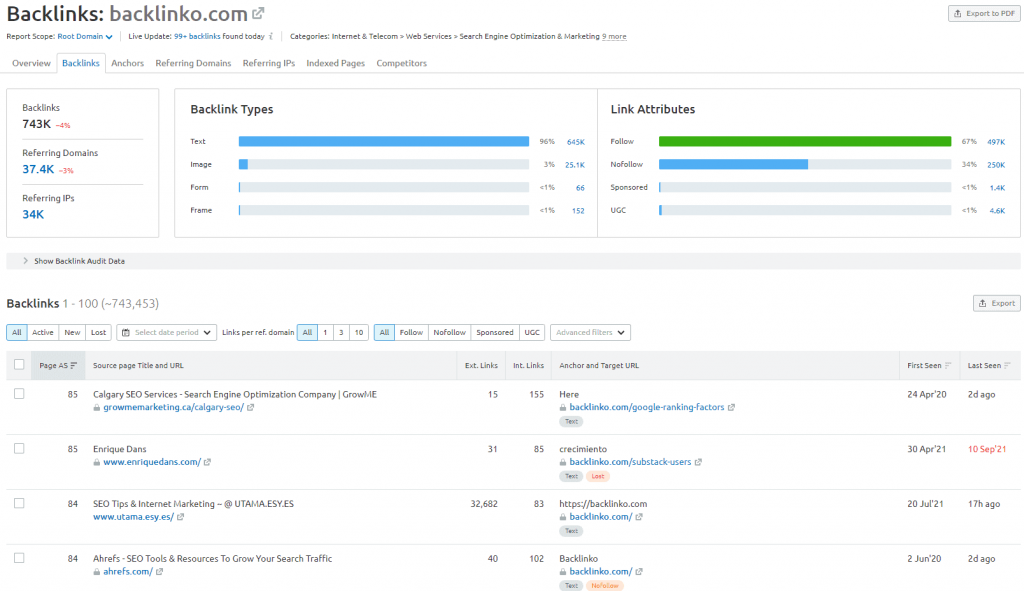The width and height of the screenshot is (1024, 591).
Task: Select the UGC attribute filter
Action: pyautogui.click(x=532, y=332)
